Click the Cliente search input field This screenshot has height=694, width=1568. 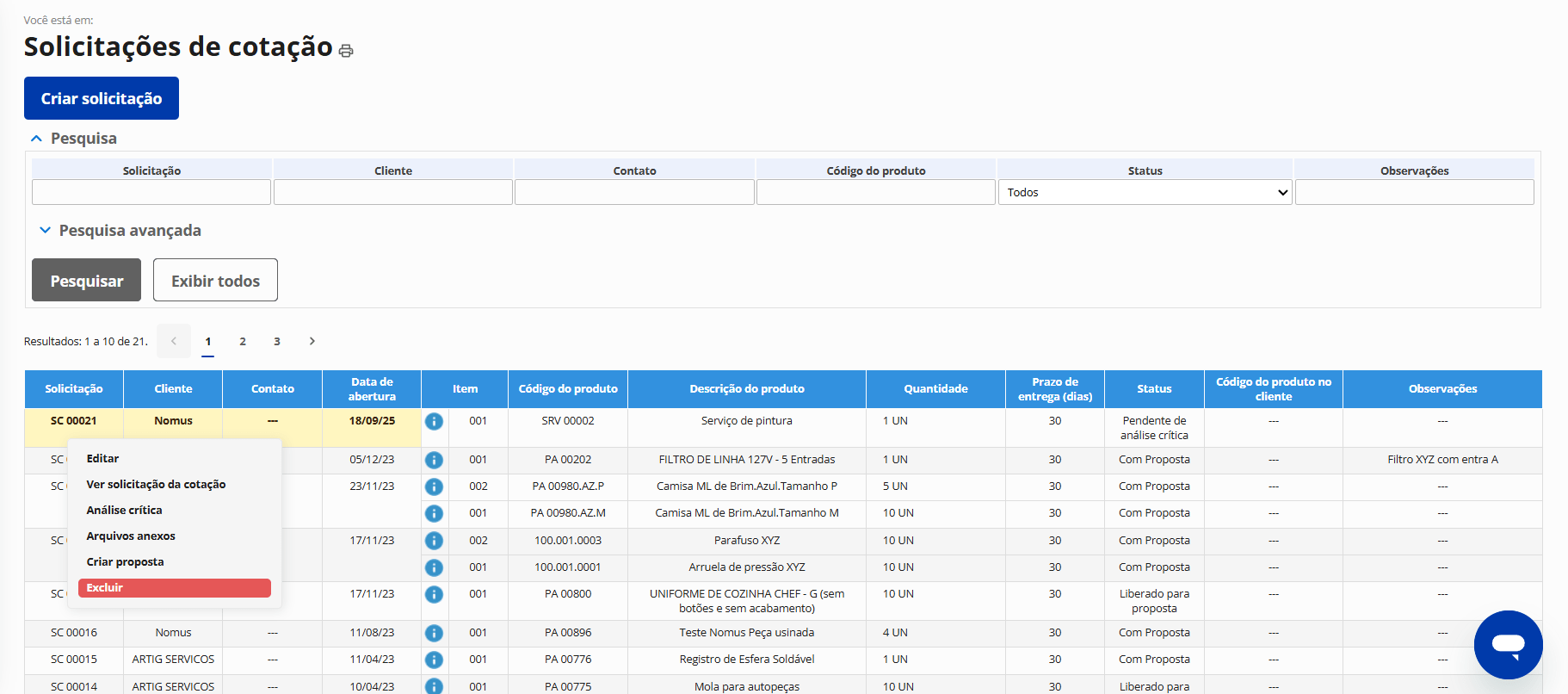pyautogui.click(x=392, y=192)
